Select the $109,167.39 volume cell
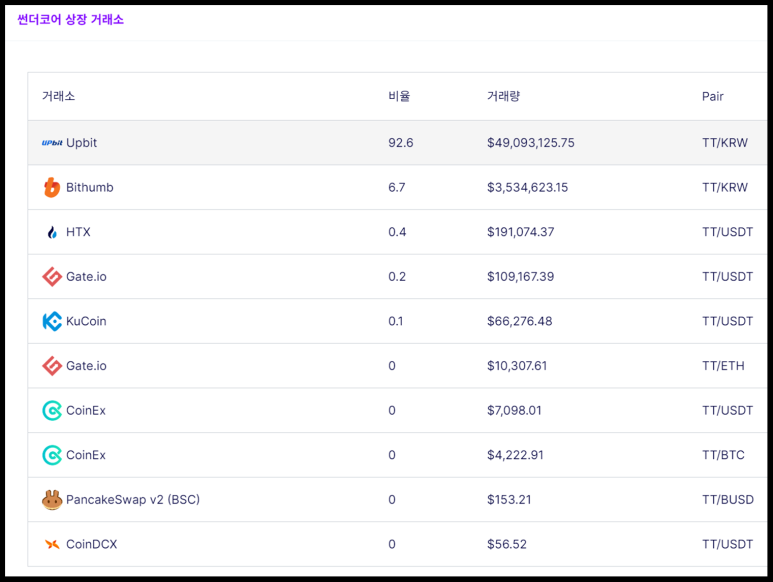773x582 pixels. pyautogui.click(x=521, y=276)
